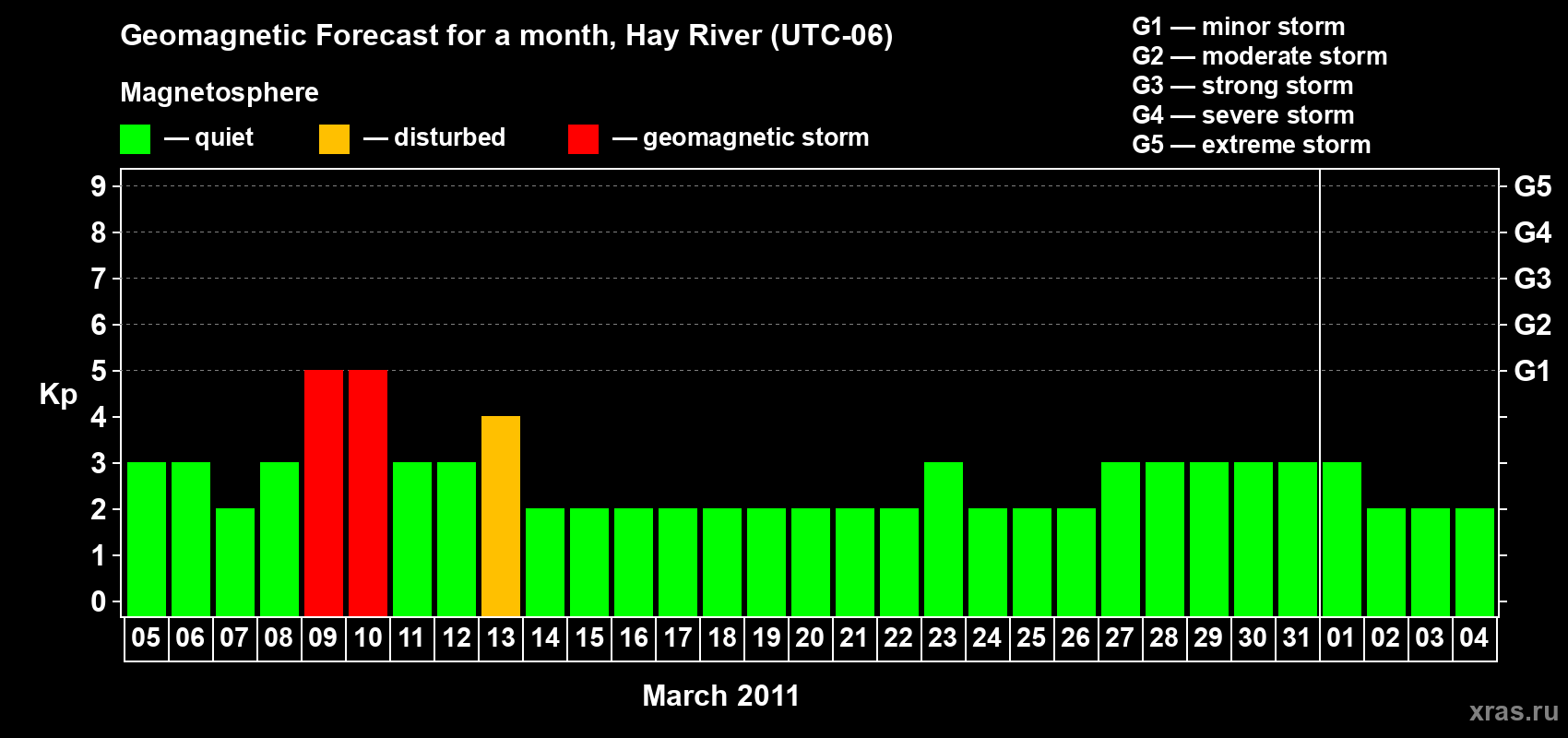
Task: Click the green bar for April 01
Action: click(x=1342, y=539)
